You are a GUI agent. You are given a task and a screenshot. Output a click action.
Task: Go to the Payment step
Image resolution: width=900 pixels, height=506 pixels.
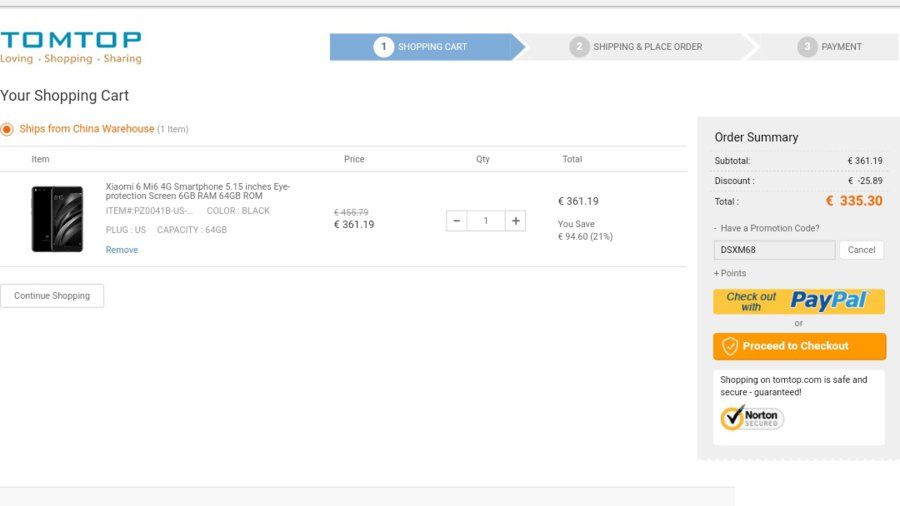coord(829,47)
